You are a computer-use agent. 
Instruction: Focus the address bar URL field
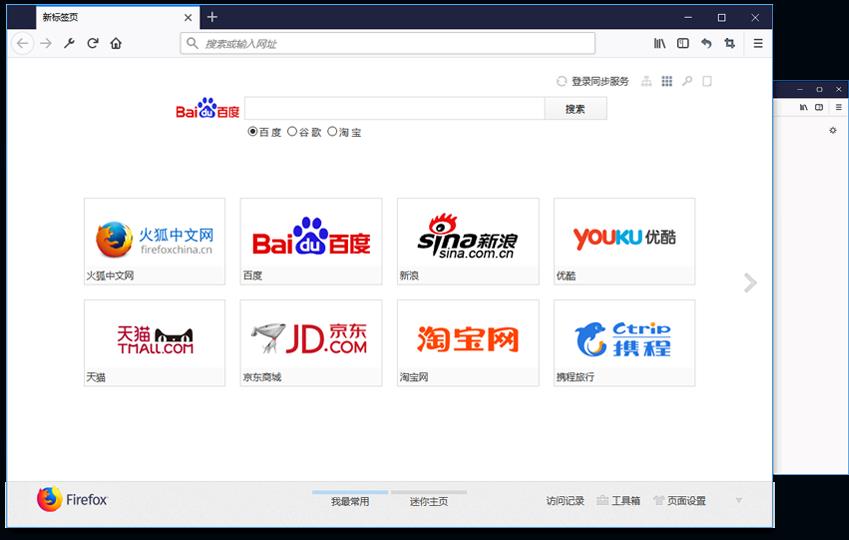(x=388, y=43)
